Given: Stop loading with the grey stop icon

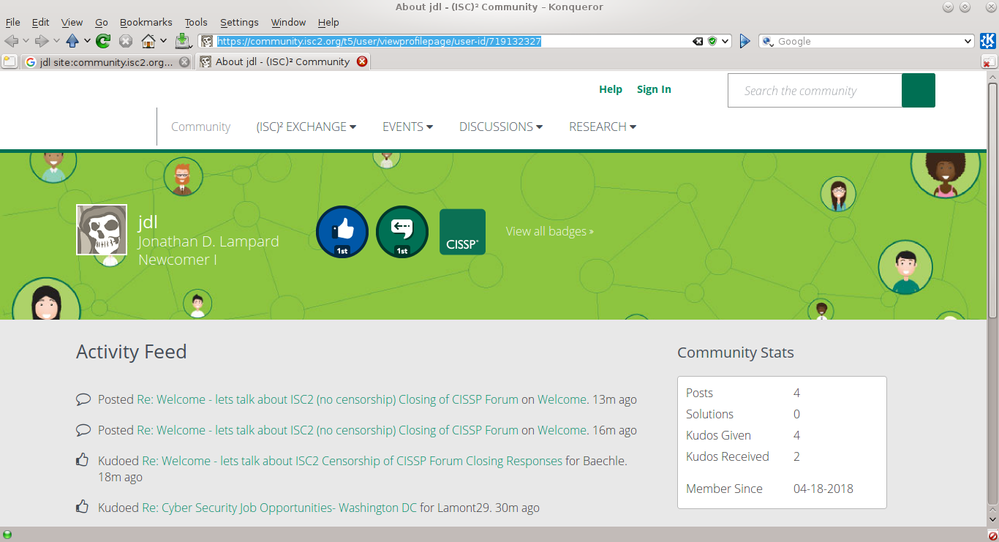Looking at the screenshot, I should click(126, 41).
